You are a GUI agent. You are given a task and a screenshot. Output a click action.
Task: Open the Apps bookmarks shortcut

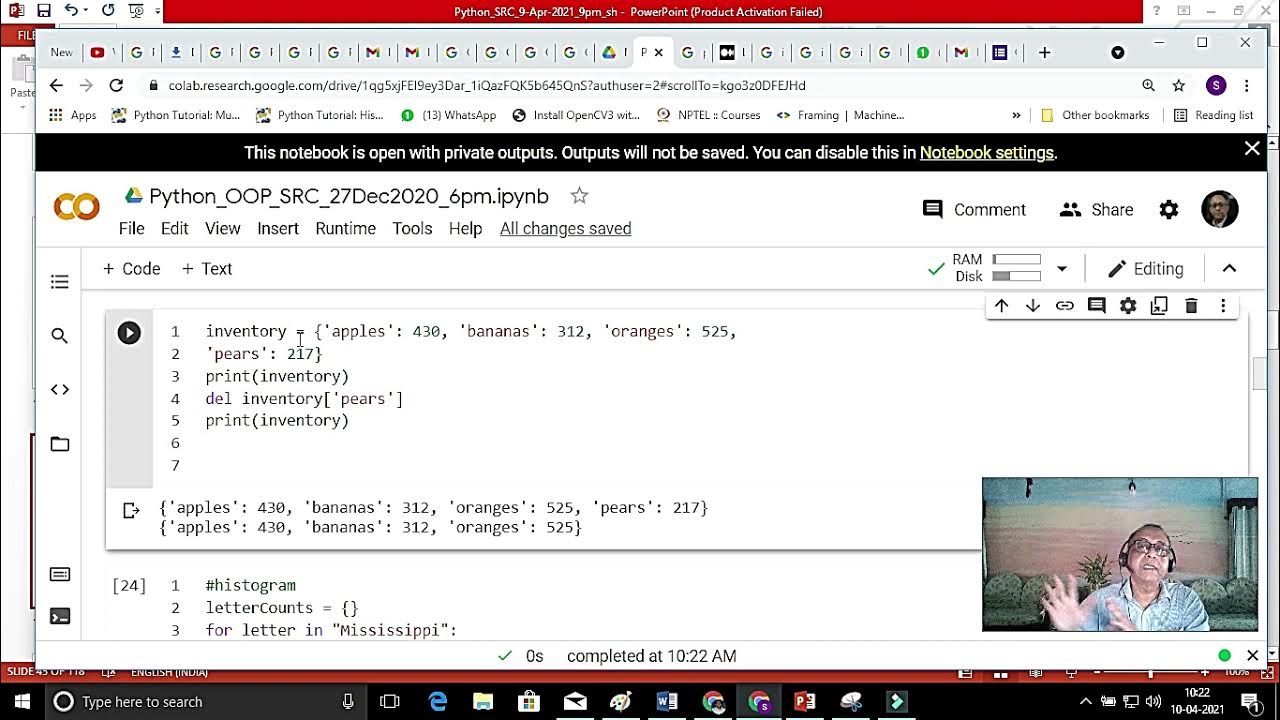(x=72, y=115)
